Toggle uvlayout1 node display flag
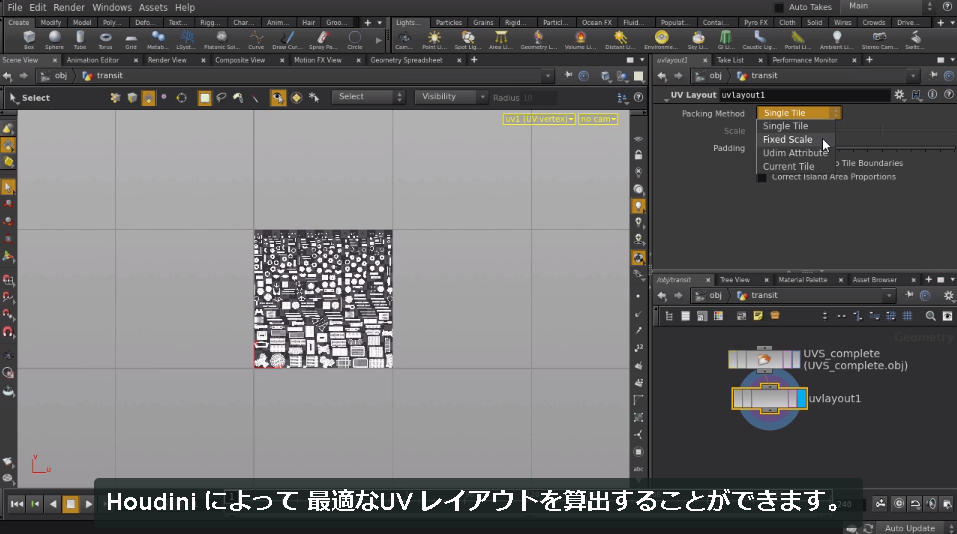The width and height of the screenshot is (957, 534). click(x=802, y=399)
